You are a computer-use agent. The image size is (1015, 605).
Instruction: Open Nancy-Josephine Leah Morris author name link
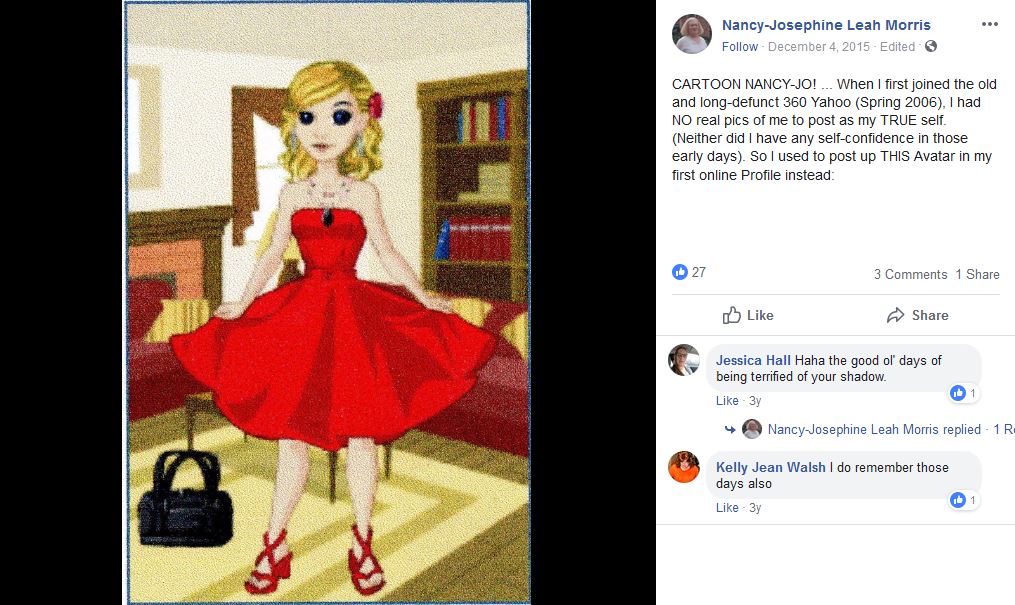(826, 25)
